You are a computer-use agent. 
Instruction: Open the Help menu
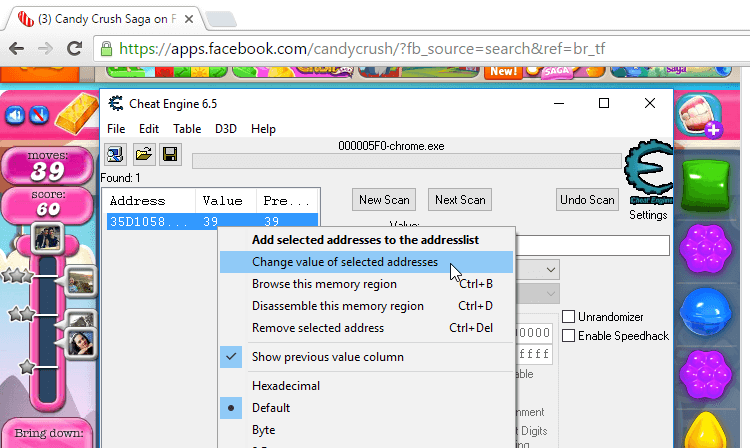click(263, 129)
